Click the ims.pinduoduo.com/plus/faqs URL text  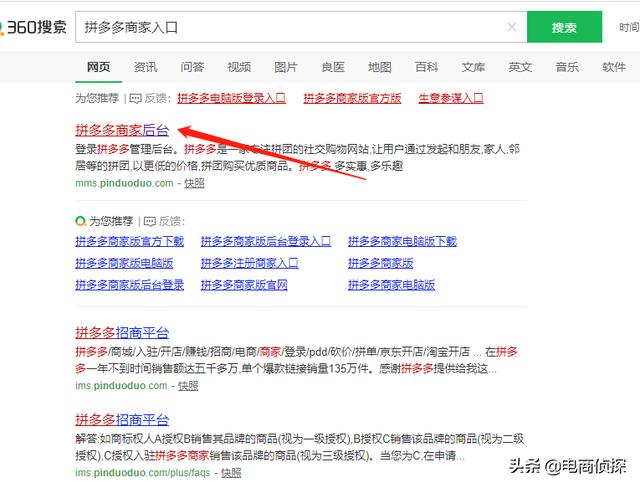(143, 473)
